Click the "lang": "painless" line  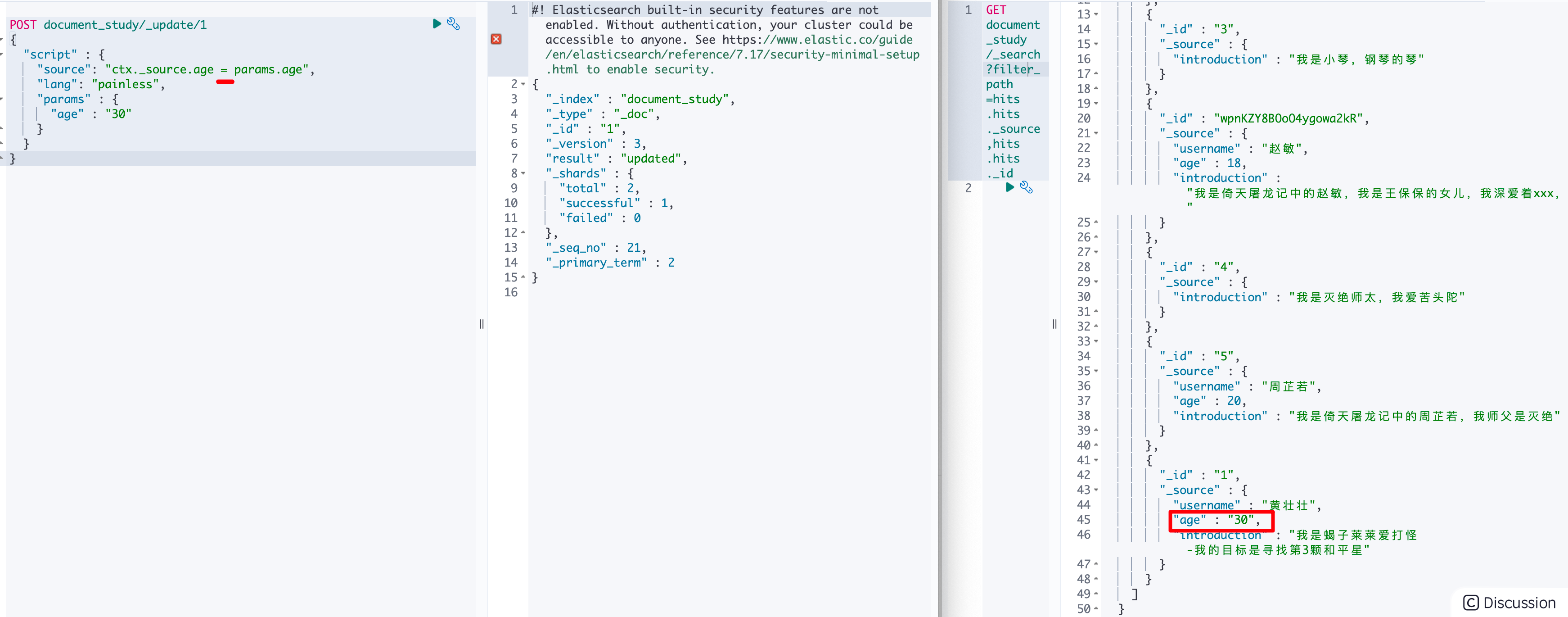click(x=100, y=84)
